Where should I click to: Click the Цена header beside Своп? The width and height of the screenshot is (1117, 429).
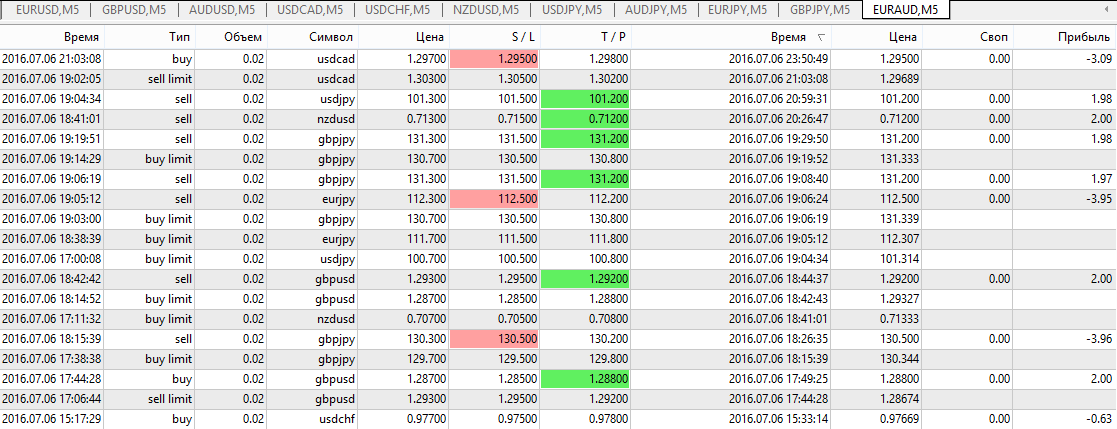[x=903, y=38]
